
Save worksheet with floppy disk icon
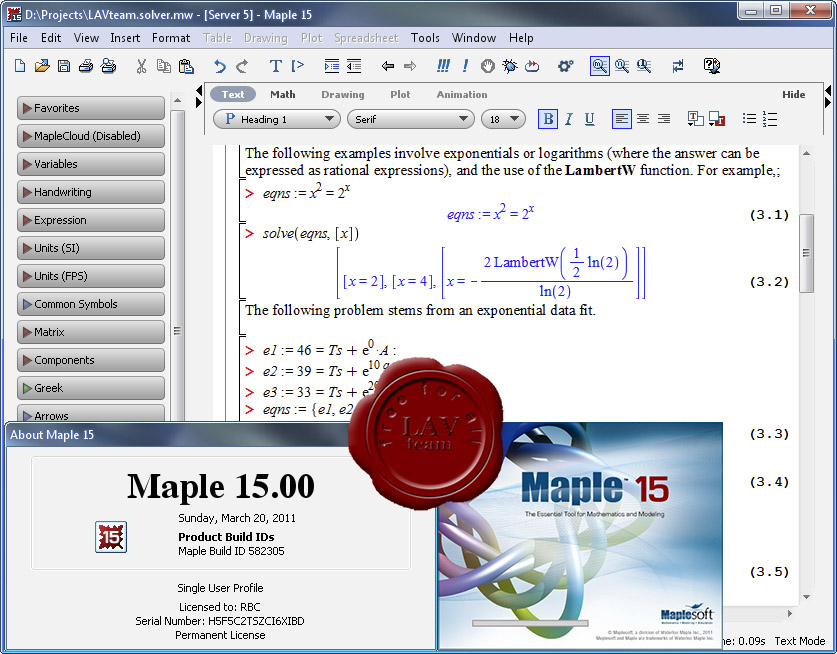[64, 66]
